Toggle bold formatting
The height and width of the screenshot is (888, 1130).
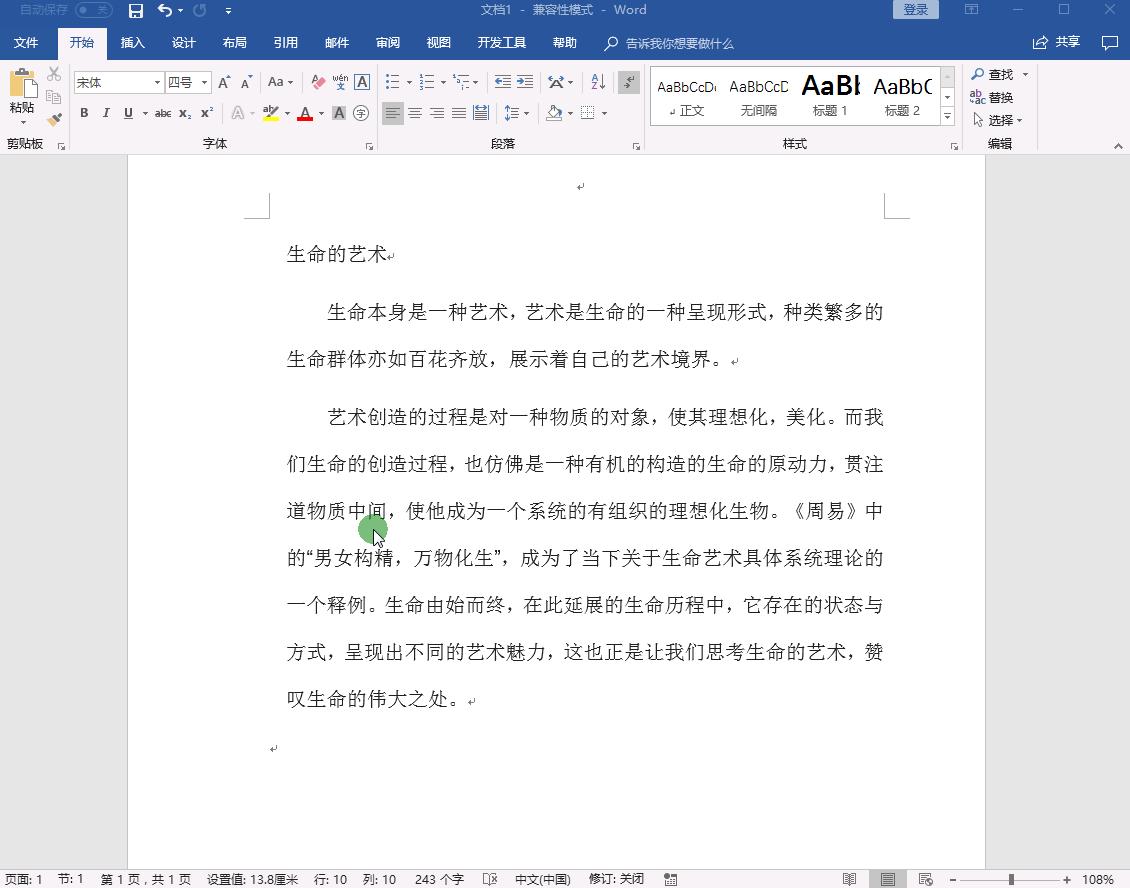(x=84, y=113)
